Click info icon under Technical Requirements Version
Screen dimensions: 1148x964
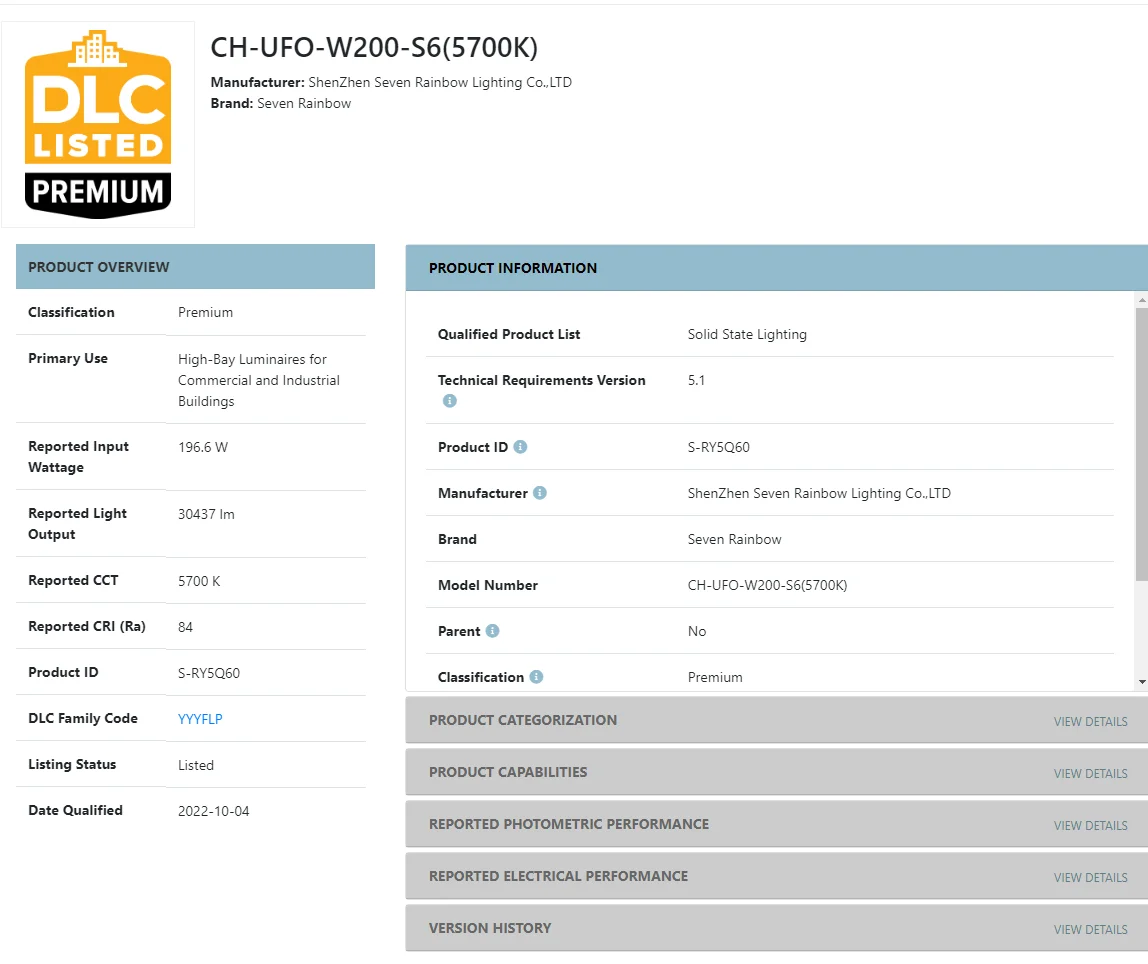pos(450,401)
